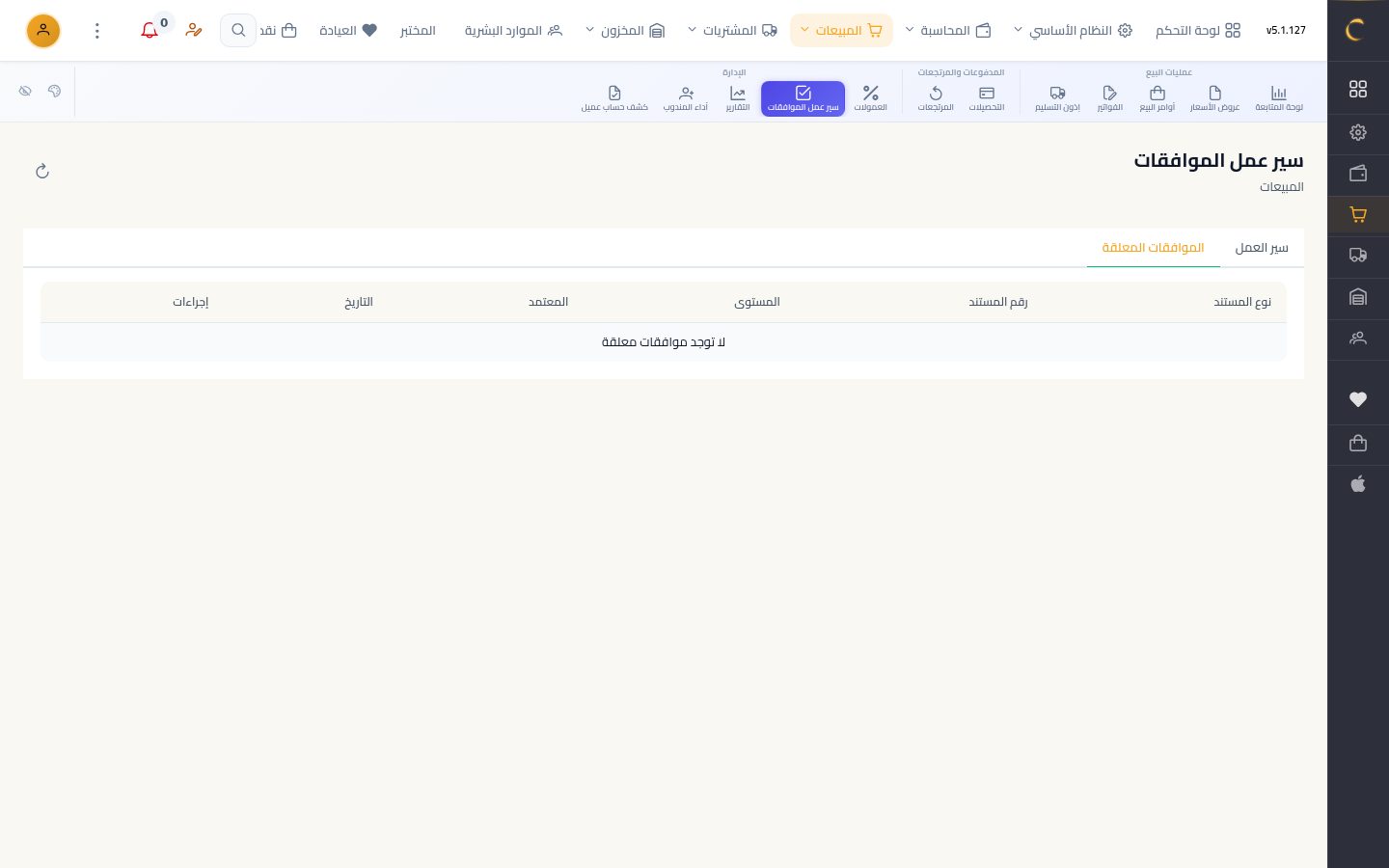Open the theme palette icon
Image resolution: width=1389 pixels, height=868 pixels.
coord(54,91)
